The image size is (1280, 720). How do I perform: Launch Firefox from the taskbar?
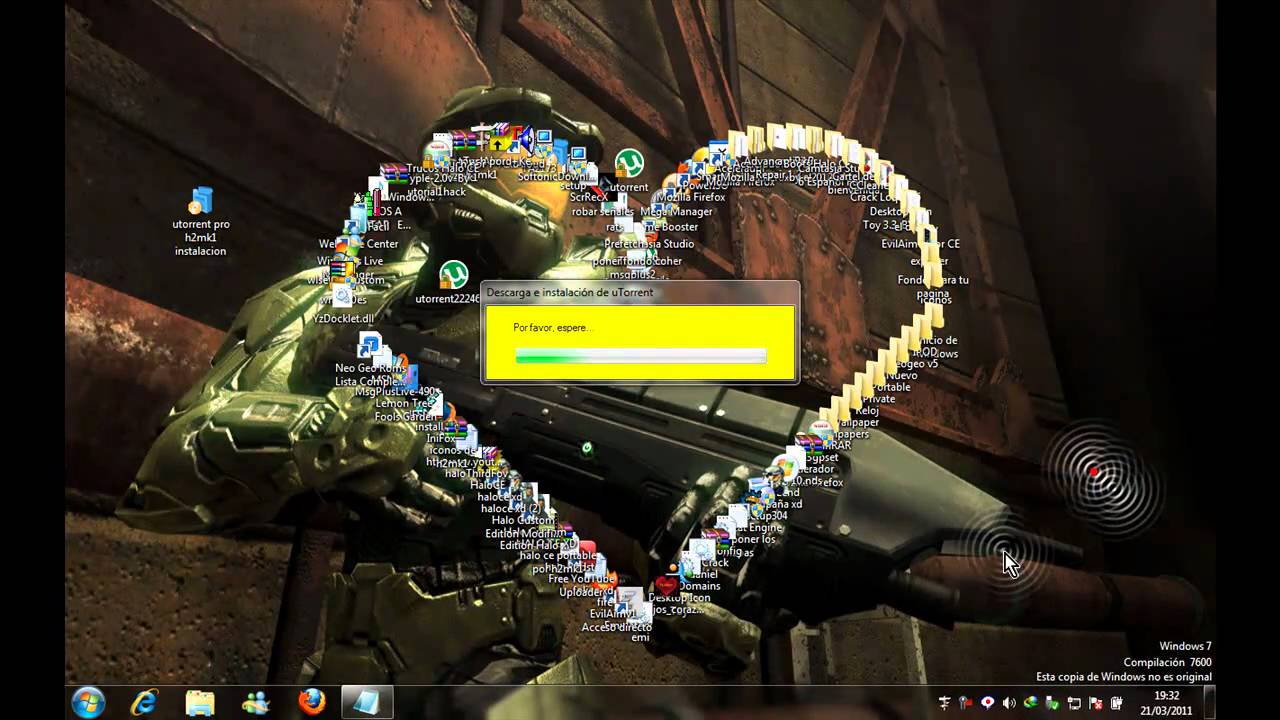pyautogui.click(x=312, y=703)
